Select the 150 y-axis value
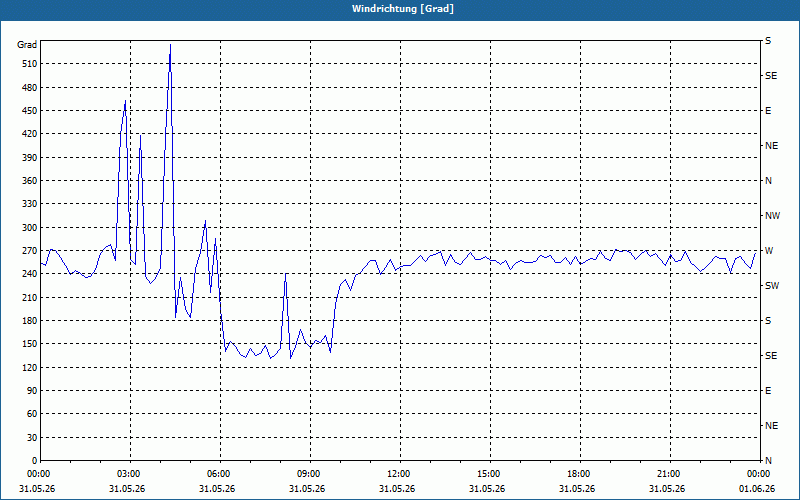The height and width of the screenshot is (500, 800). (x=30, y=343)
